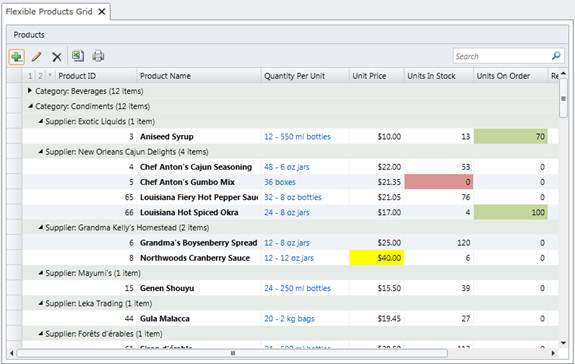This screenshot has width=575, height=364.
Task: Select Northwoods Cranberry Sauce name
Action: tap(195, 258)
